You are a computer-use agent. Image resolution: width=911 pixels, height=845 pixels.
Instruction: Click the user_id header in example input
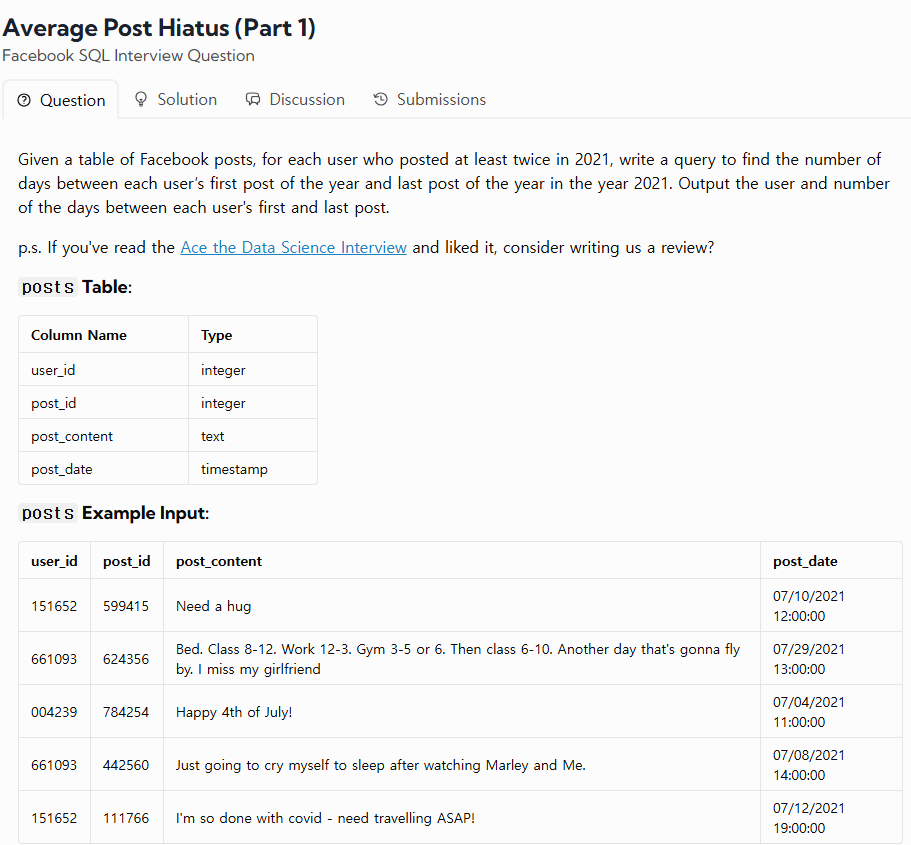pos(55,561)
